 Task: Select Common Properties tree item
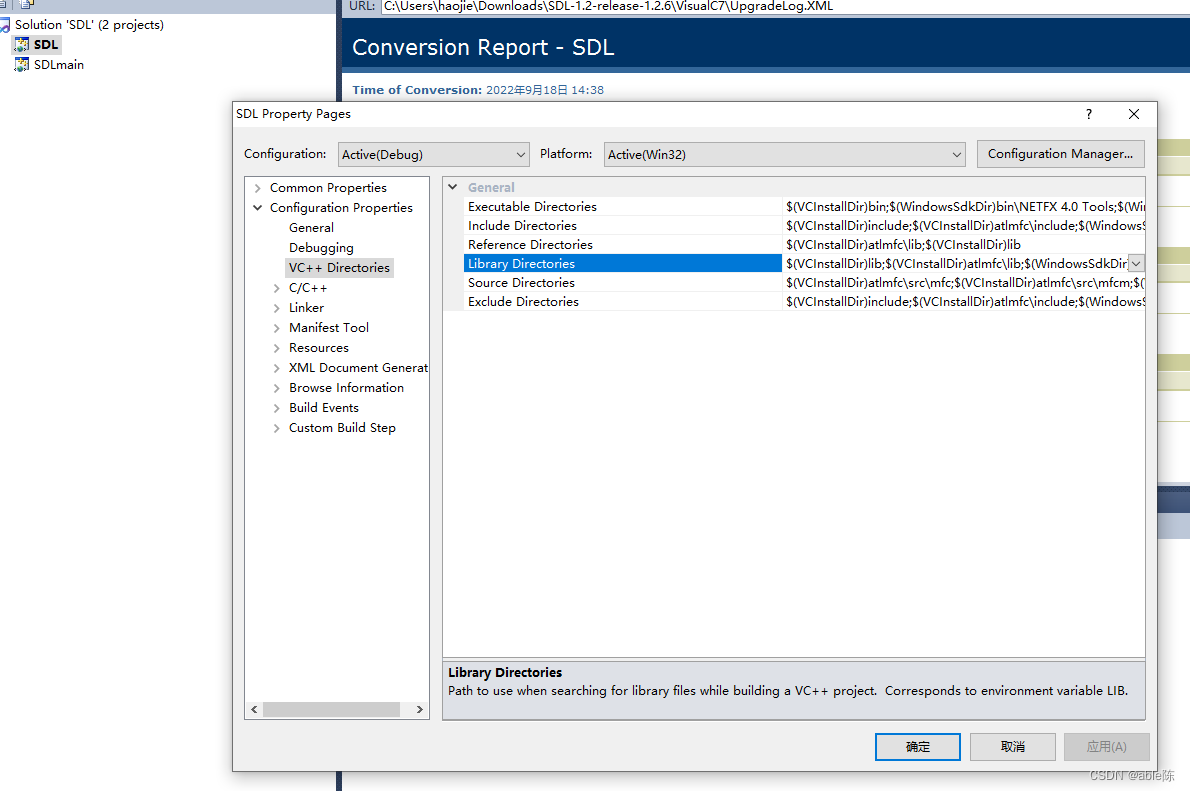(328, 188)
